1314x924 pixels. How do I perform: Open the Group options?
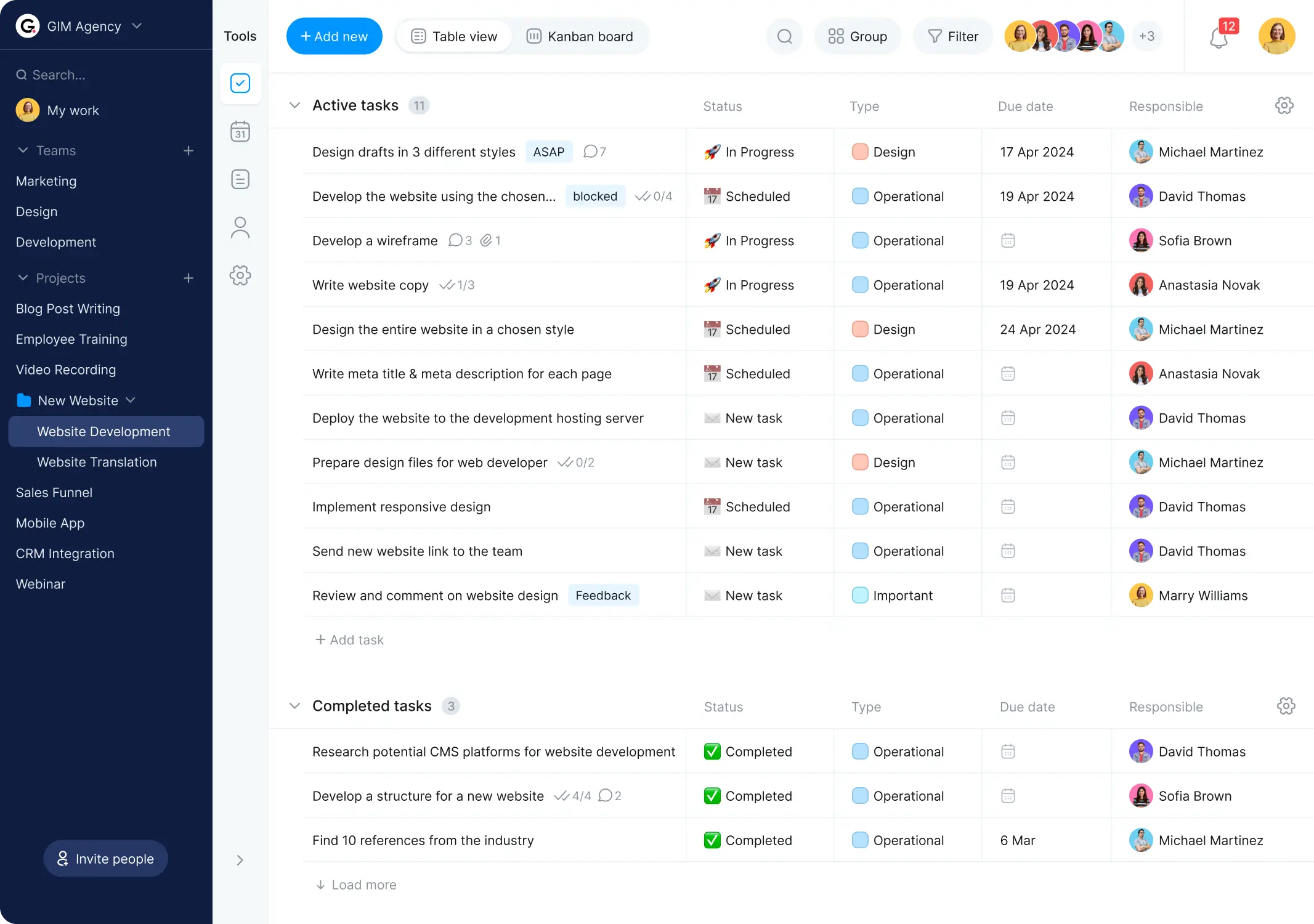pyautogui.click(x=858, y=36)
